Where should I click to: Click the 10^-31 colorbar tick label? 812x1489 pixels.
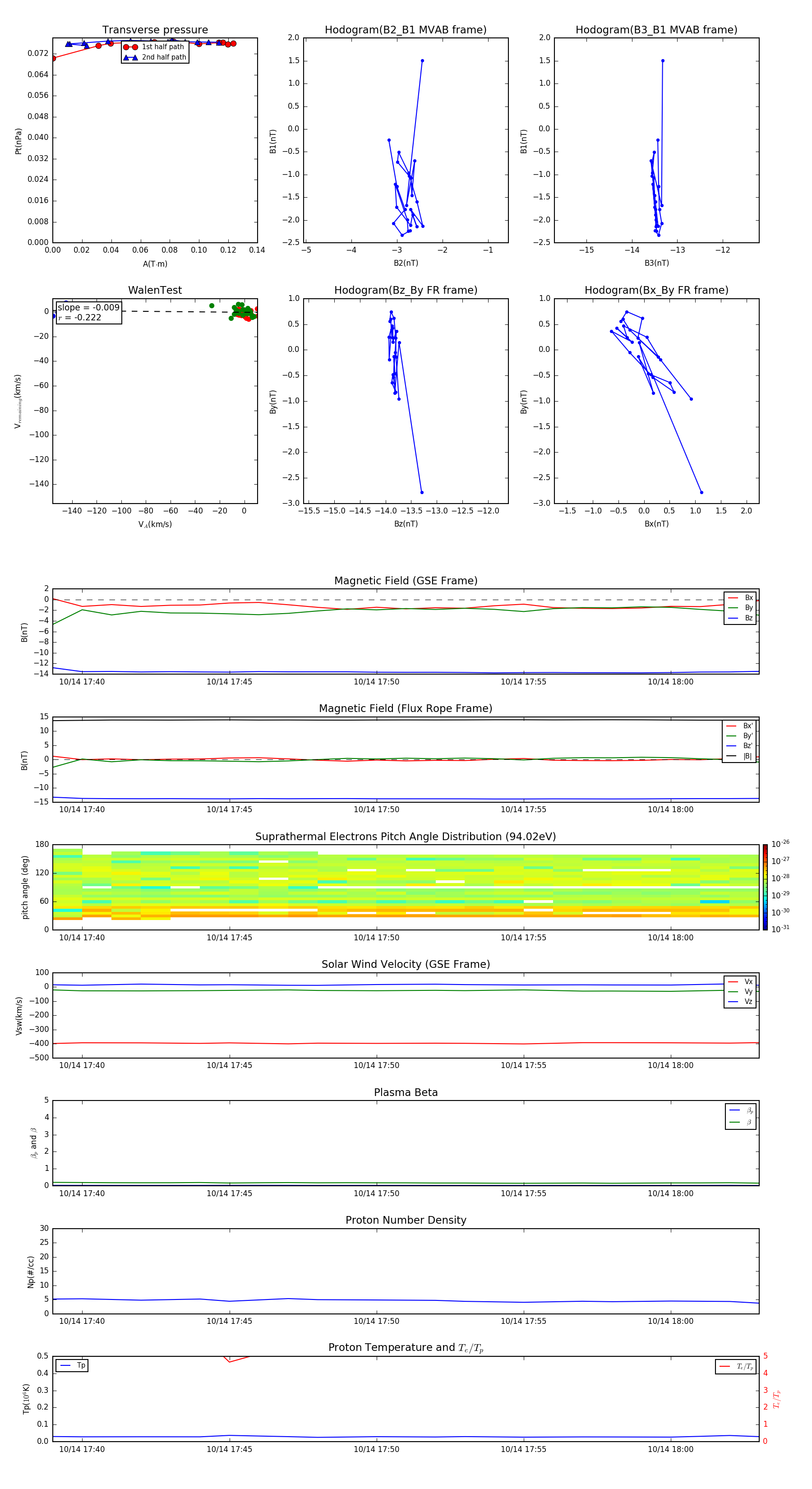point(780,929)
